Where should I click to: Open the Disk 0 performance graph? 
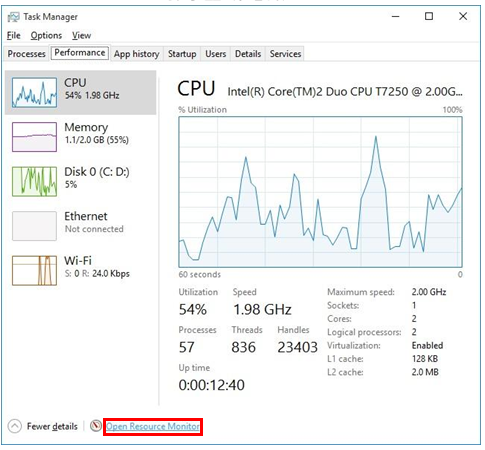[34, 181]
